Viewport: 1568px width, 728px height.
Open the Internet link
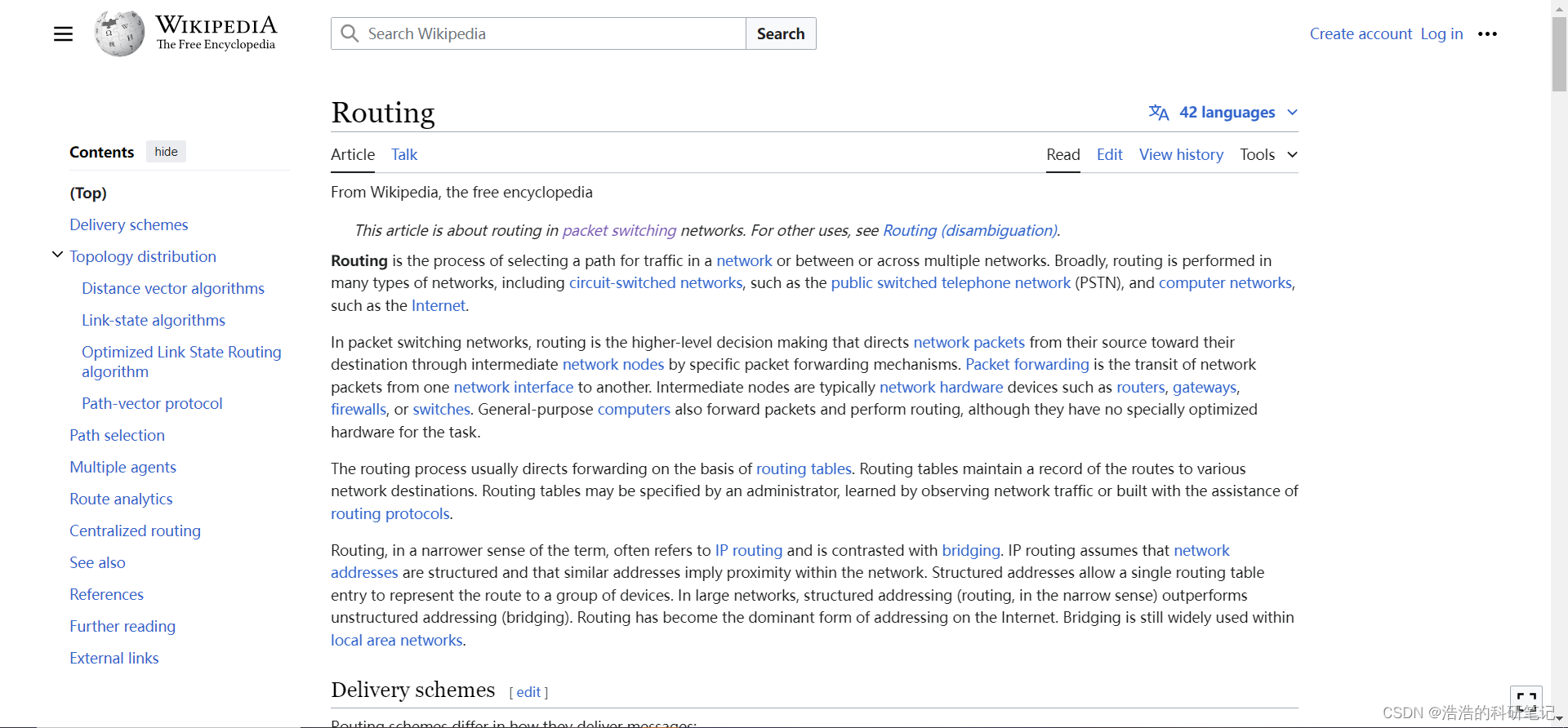pos(439,305)
